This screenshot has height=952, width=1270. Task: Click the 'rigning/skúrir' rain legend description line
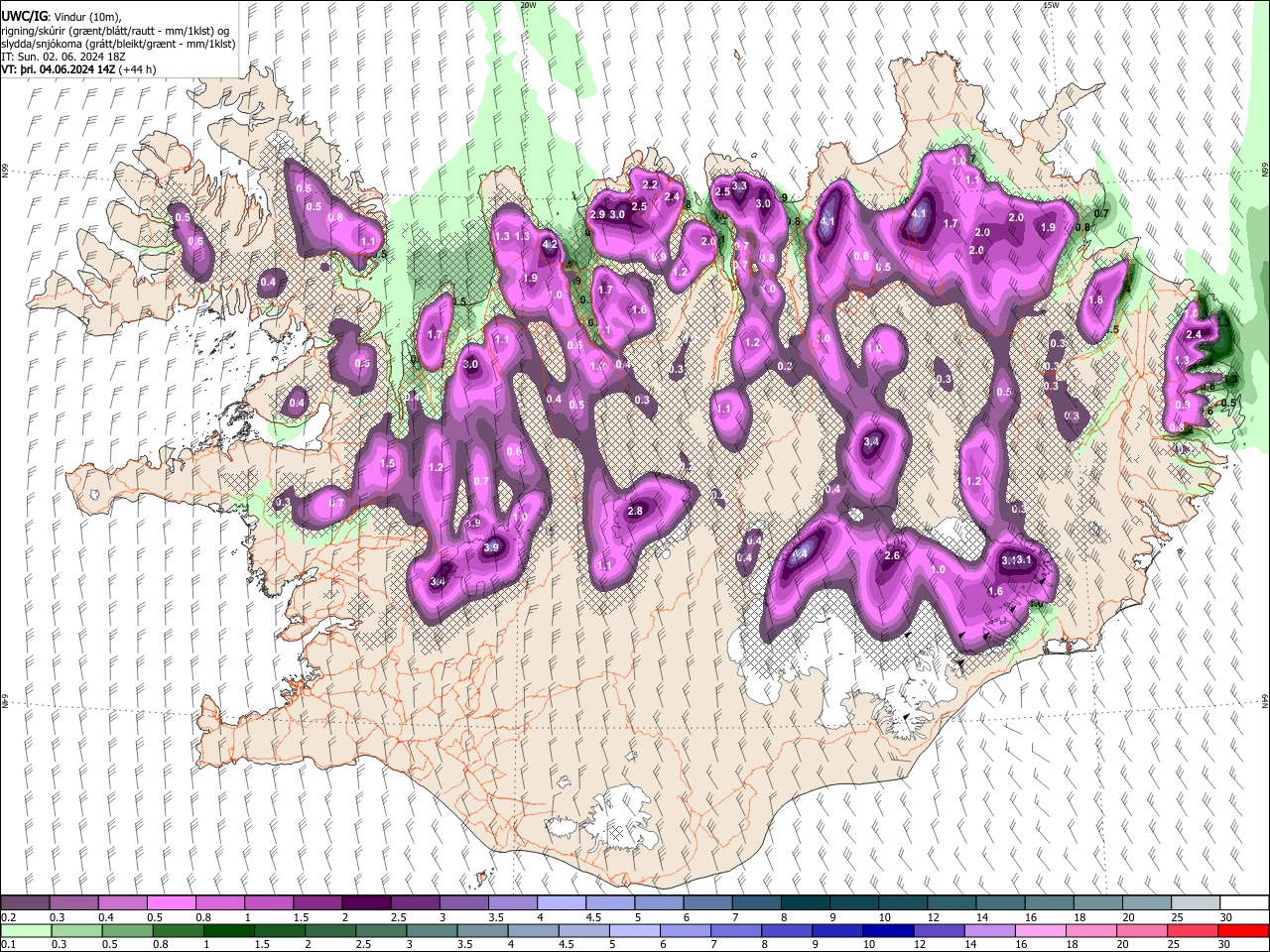(115, 31)
